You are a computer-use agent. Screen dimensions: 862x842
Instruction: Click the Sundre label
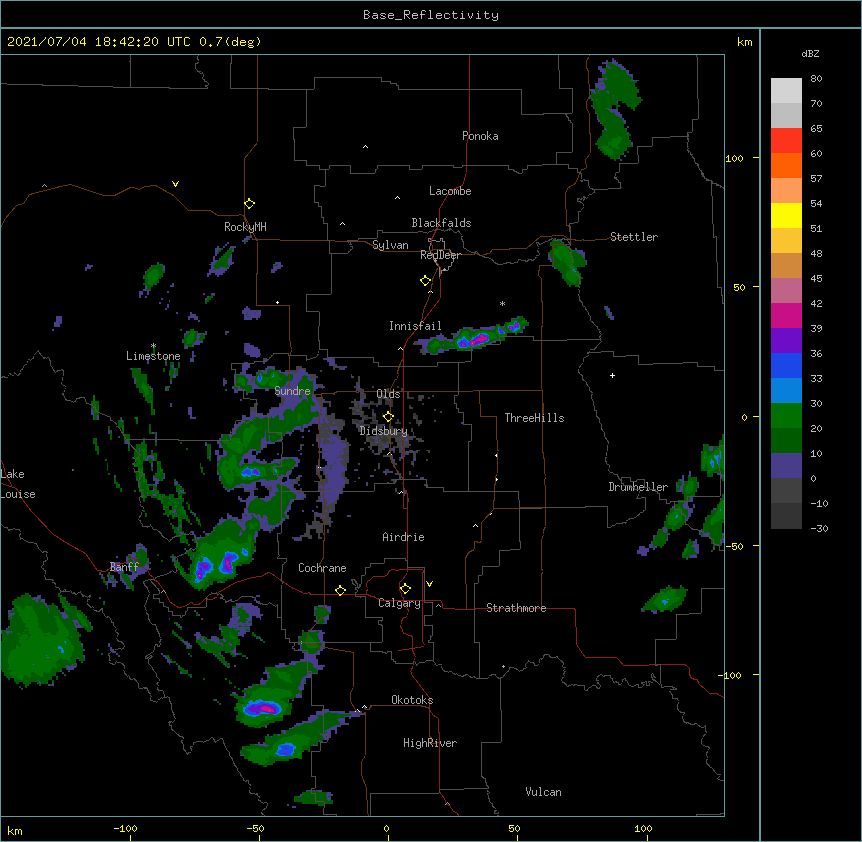(292, 391)
